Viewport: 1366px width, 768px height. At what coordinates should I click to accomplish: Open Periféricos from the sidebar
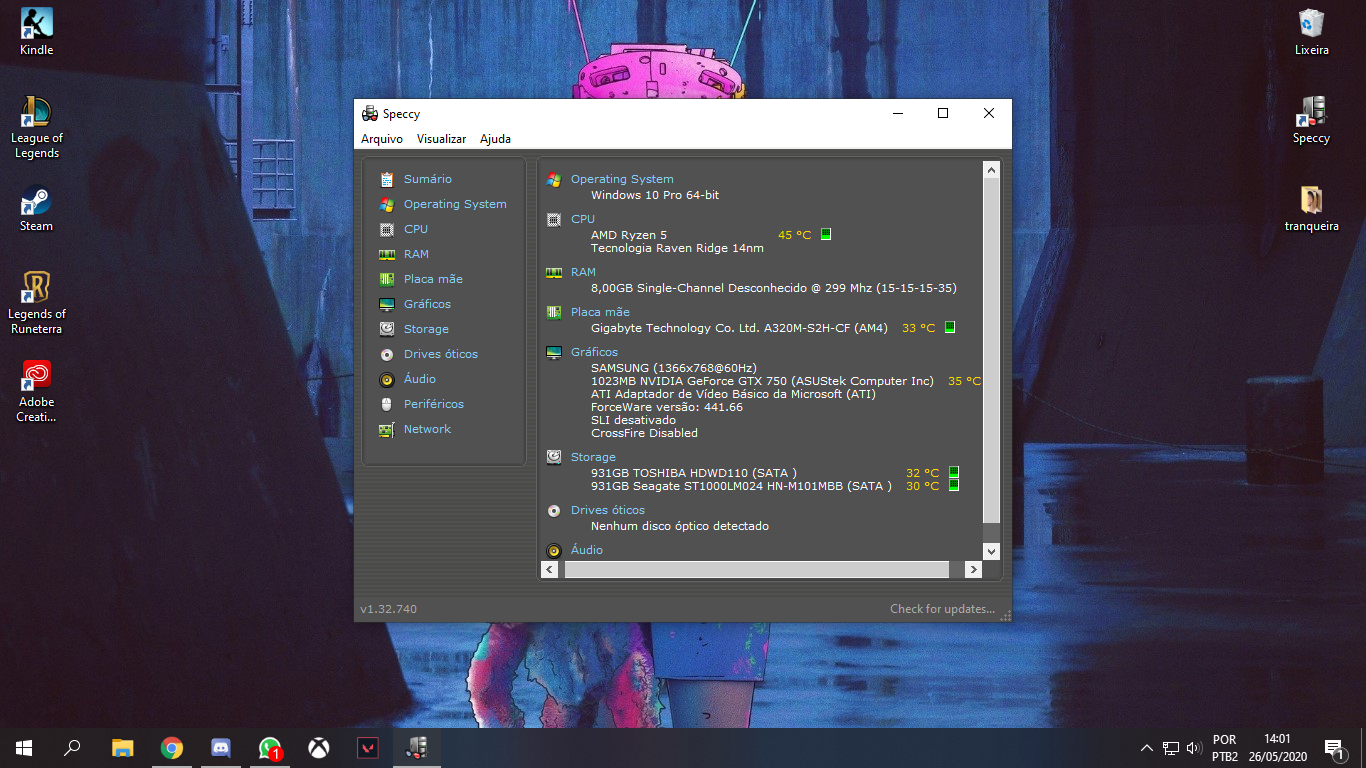click(x=434, y=404)
